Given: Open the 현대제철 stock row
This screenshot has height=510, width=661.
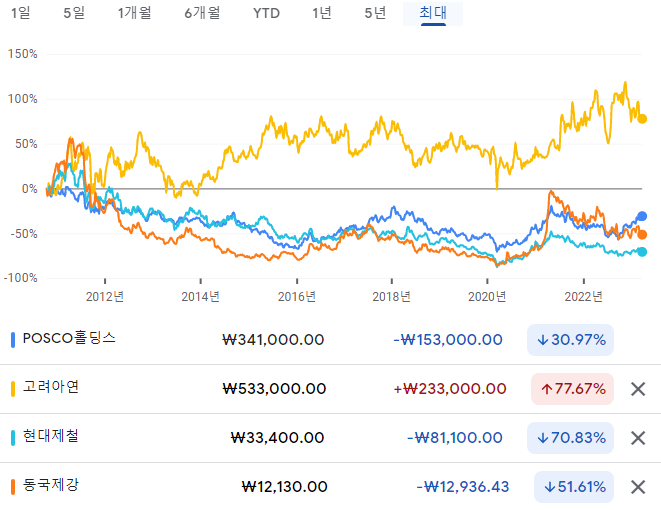Looking at the screenshot, I should [x=330, y=438].
